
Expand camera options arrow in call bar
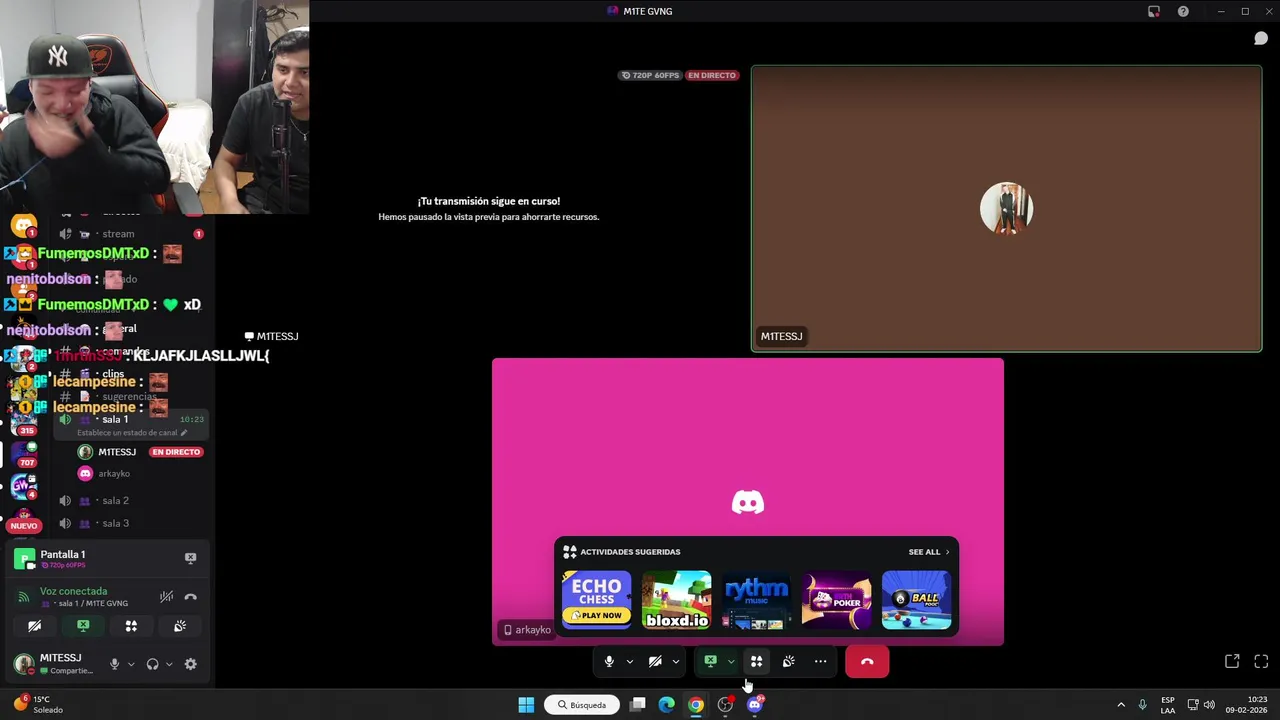point(676,661)
